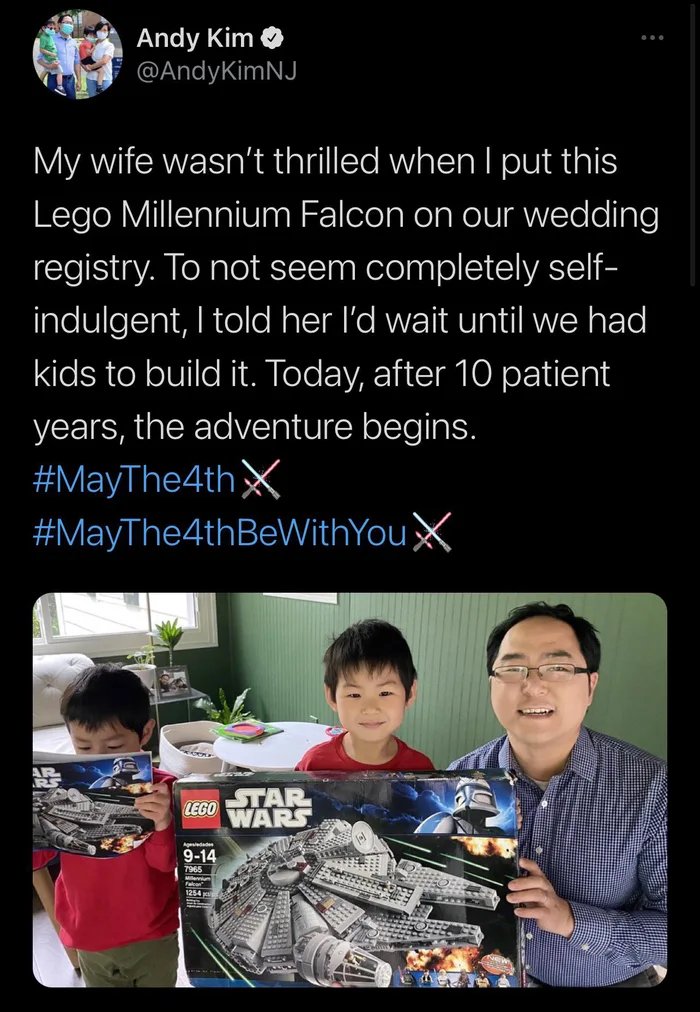700x1012 pixels.
Task: Open Andy Kim's profile avatar
Action: (x=77, y=54)
